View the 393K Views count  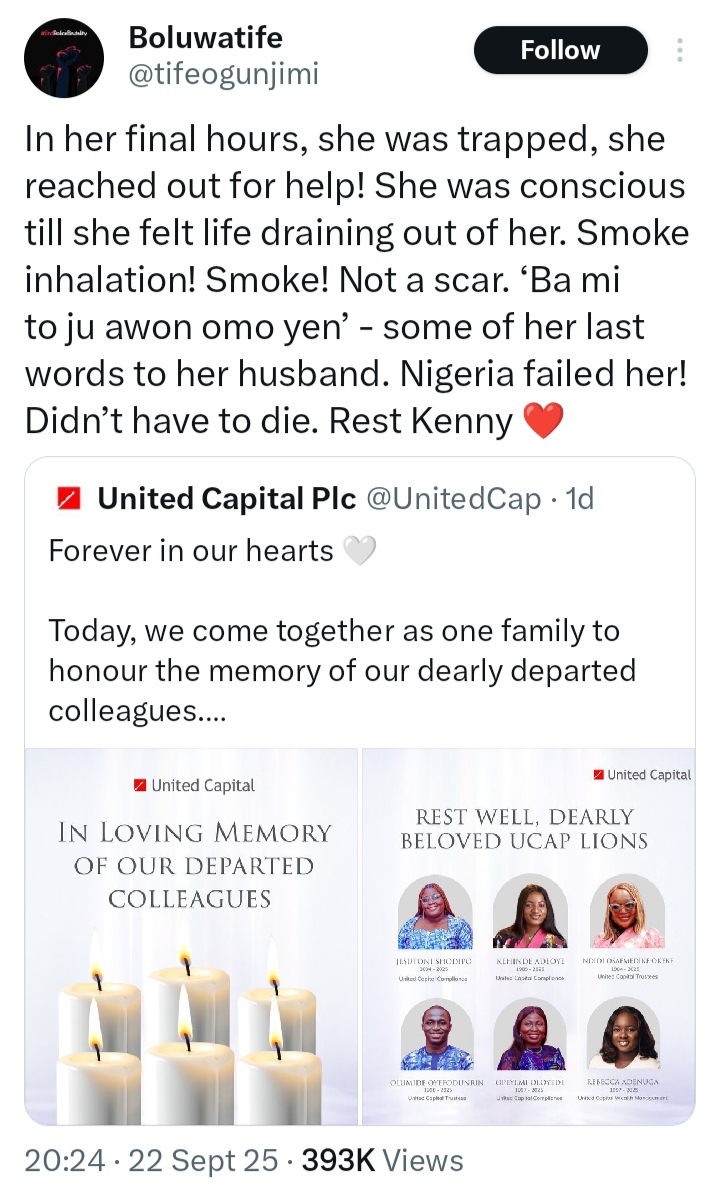[x=382, y=1160]
